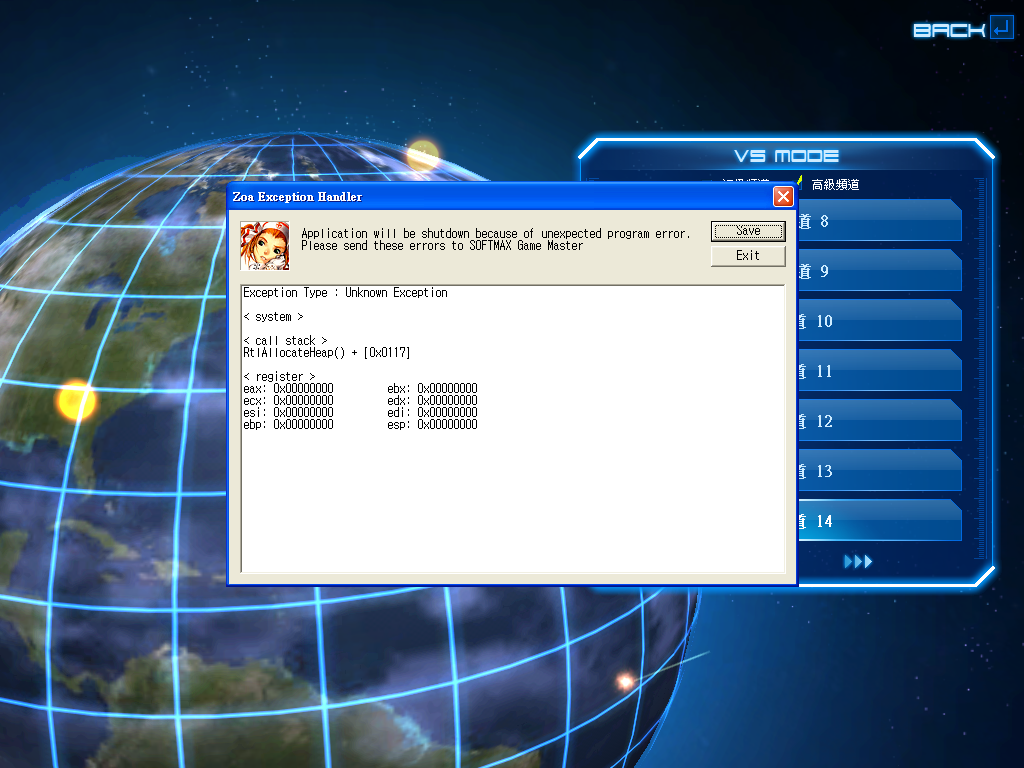
Task: Select channel 11 in VS Mode list
Action: [879, 371]
